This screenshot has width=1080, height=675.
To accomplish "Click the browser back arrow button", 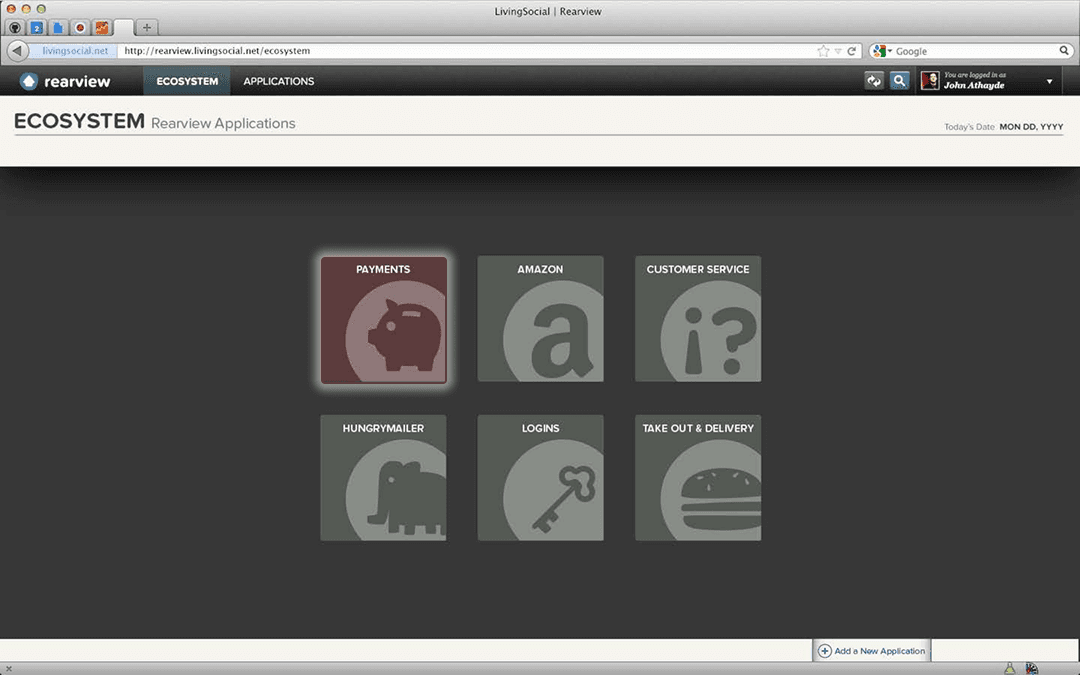I will 17,50.
